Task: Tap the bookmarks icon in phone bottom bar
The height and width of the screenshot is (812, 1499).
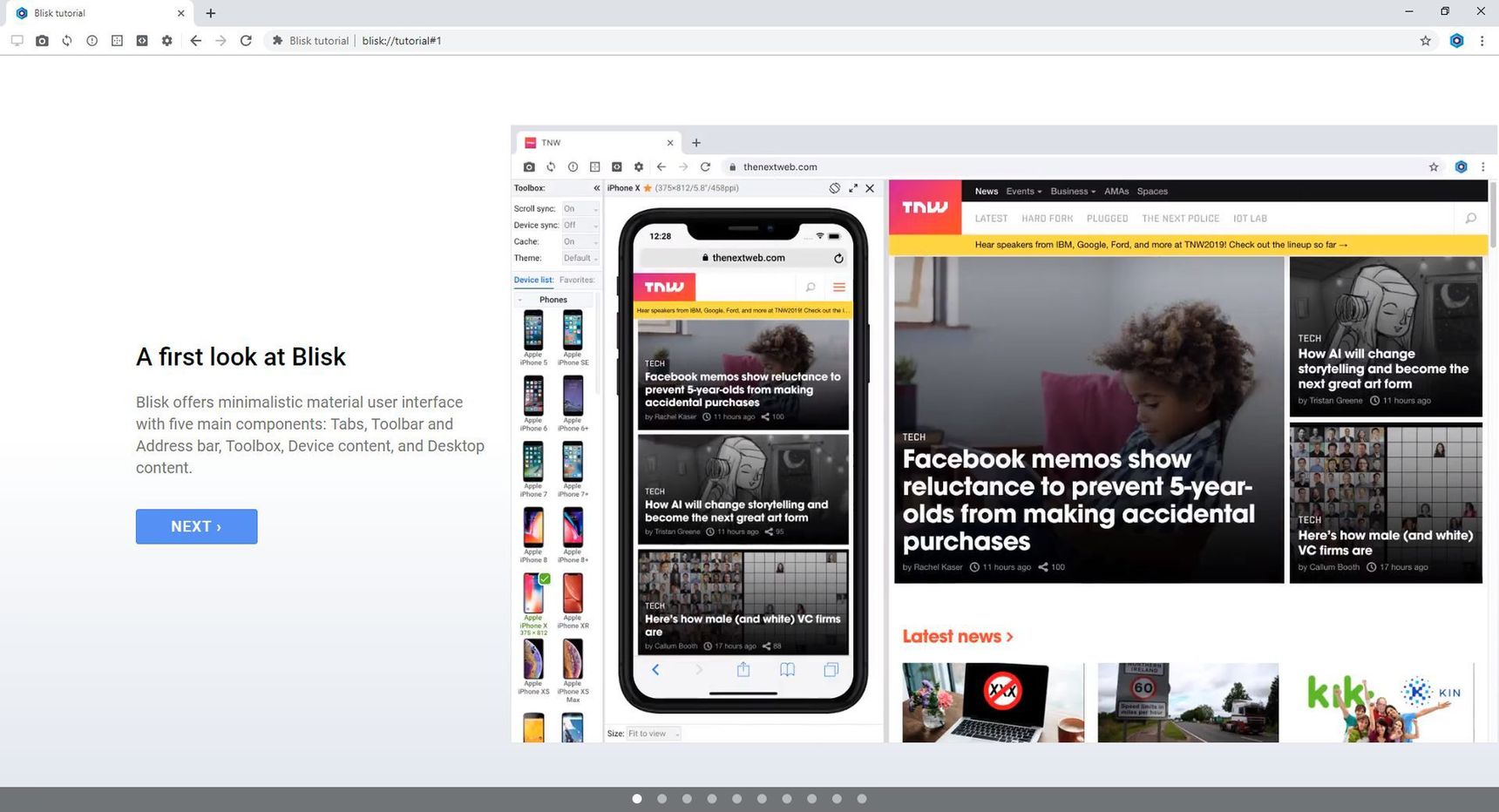Action: pos(787,669)
